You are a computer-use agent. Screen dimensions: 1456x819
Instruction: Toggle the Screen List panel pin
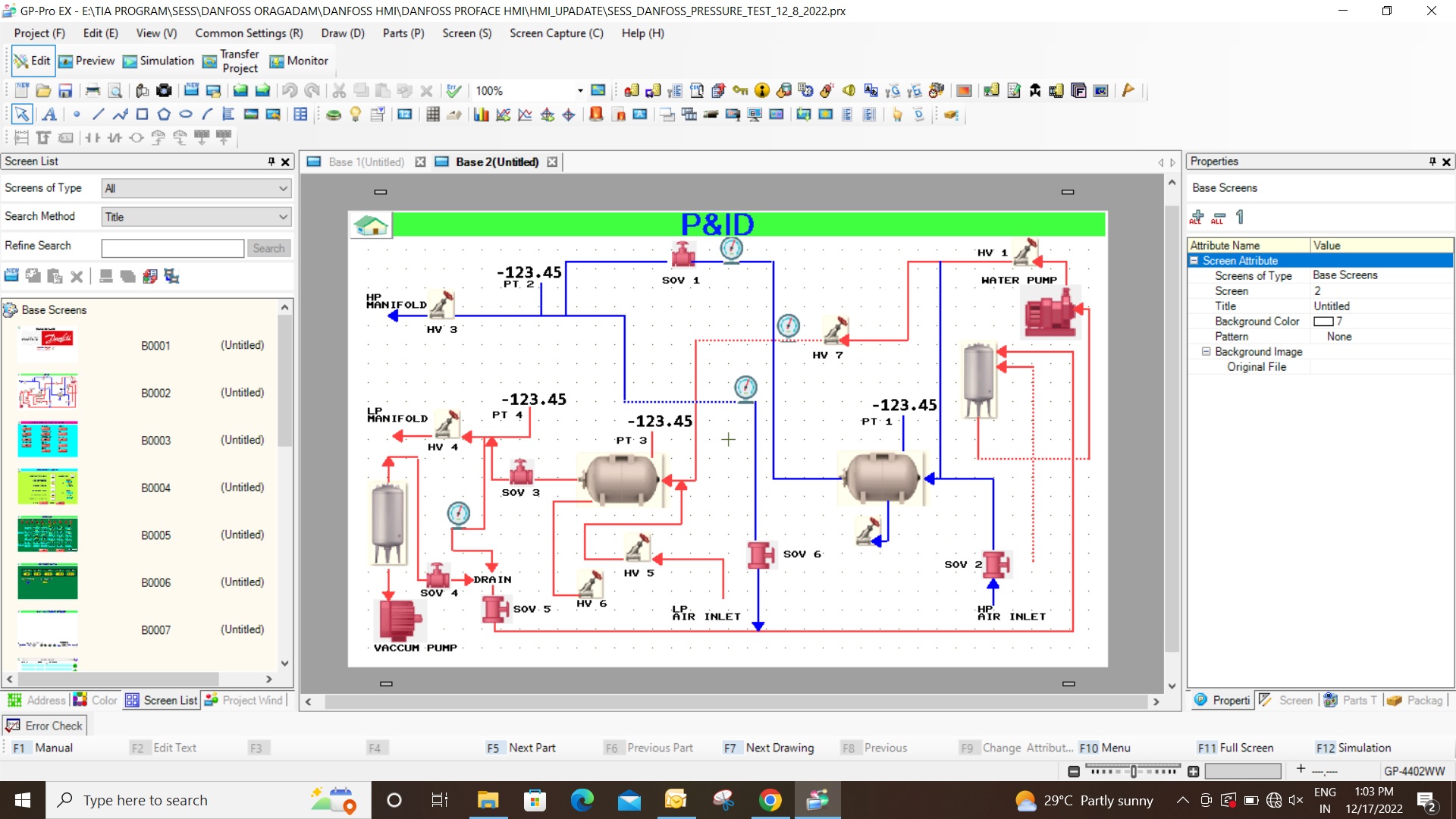point(271,162)
